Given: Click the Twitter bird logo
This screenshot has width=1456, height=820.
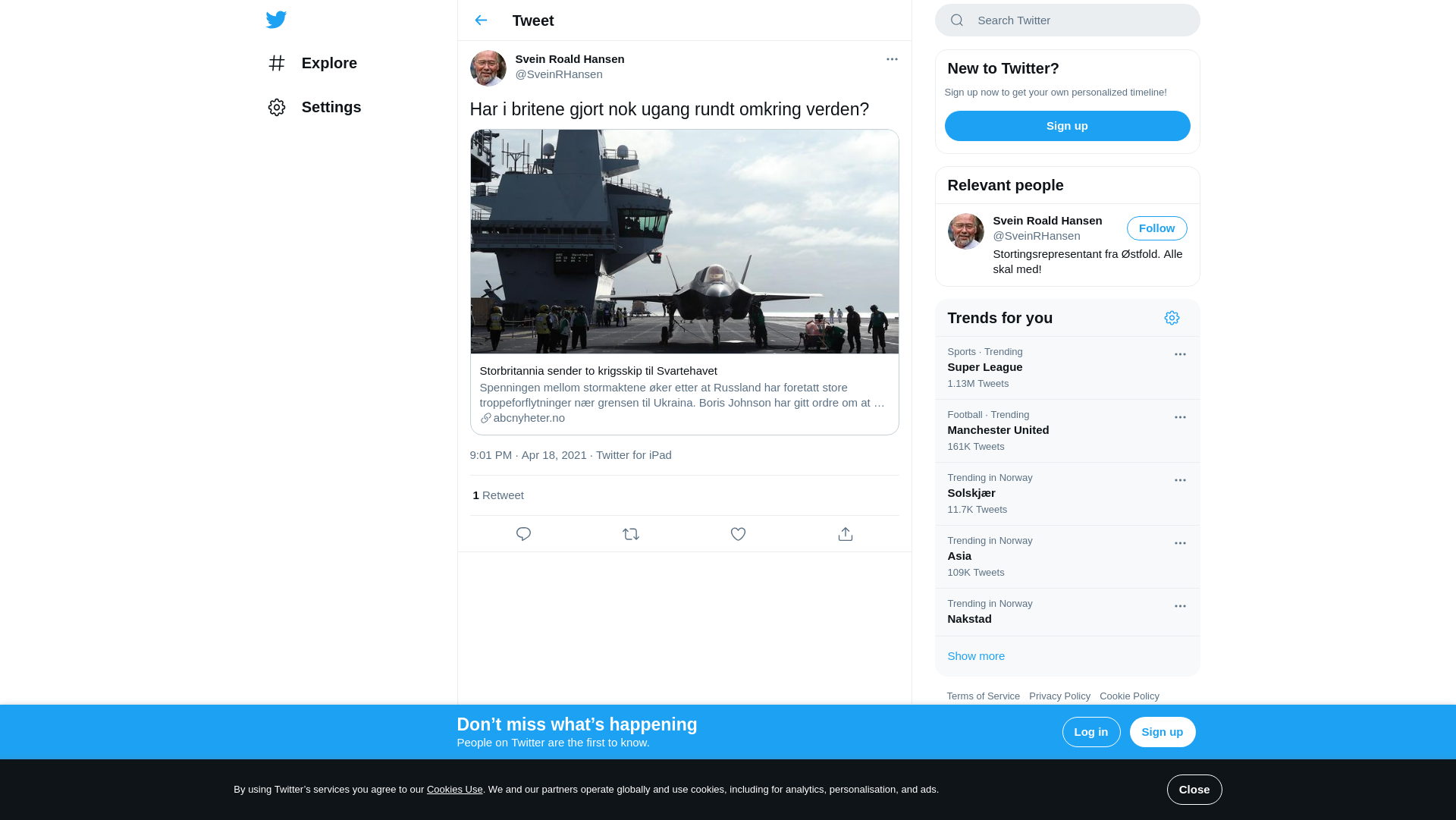Looking at the screenshot, I should point(276,20).
